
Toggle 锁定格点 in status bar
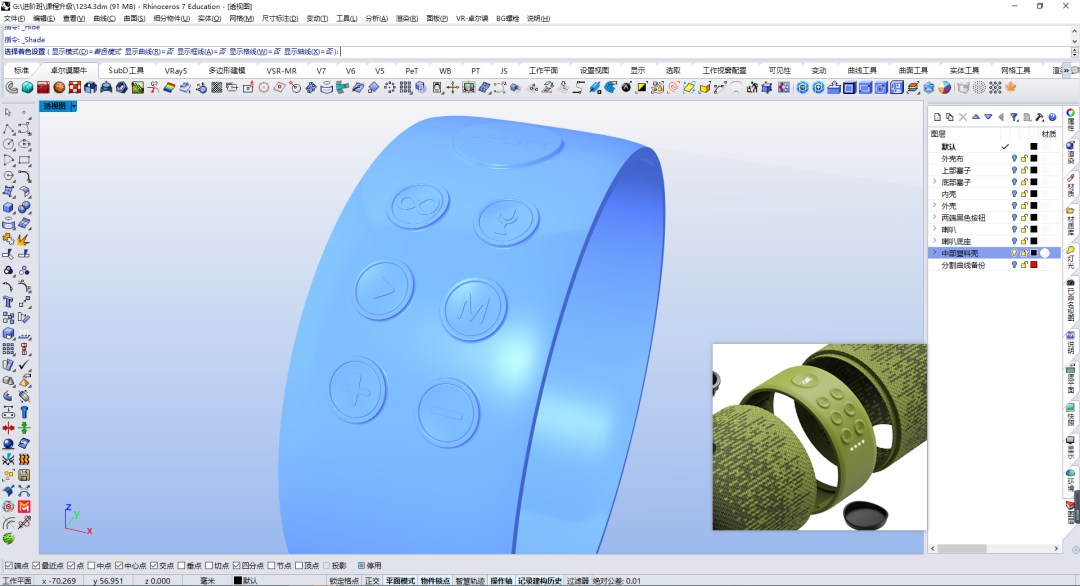point(344,580)
